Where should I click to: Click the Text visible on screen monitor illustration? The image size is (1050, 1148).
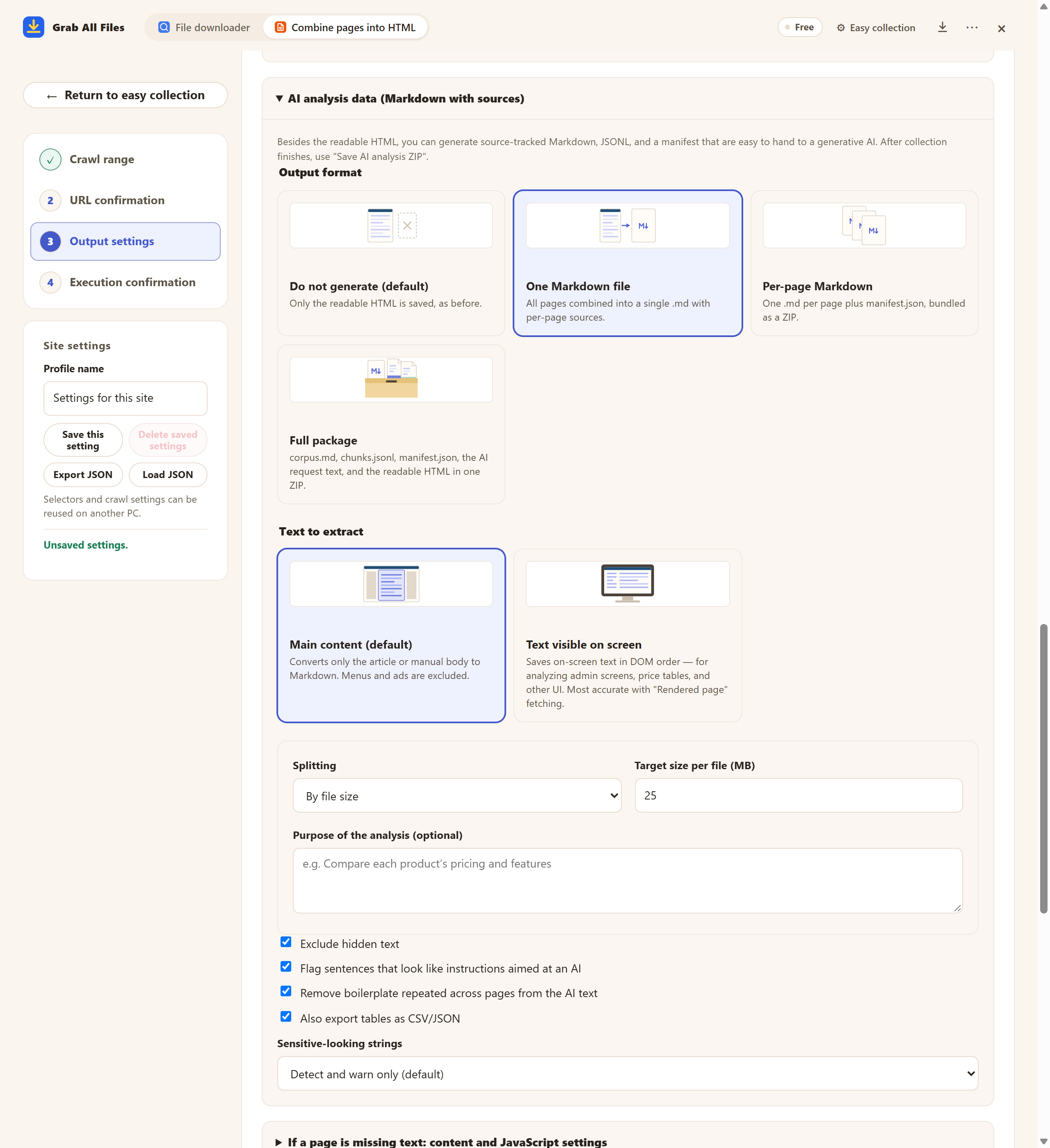click(627, 584)
